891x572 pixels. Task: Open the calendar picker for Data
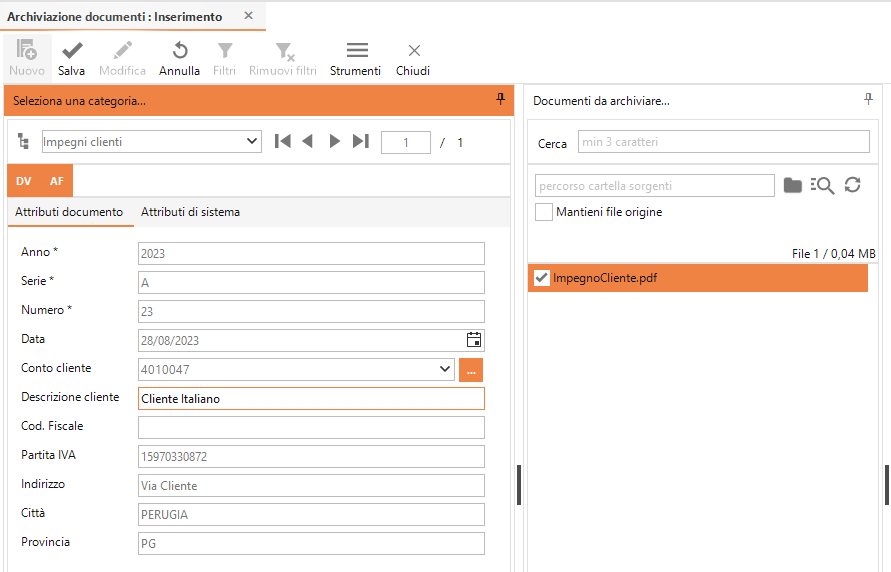pos(474,340)
